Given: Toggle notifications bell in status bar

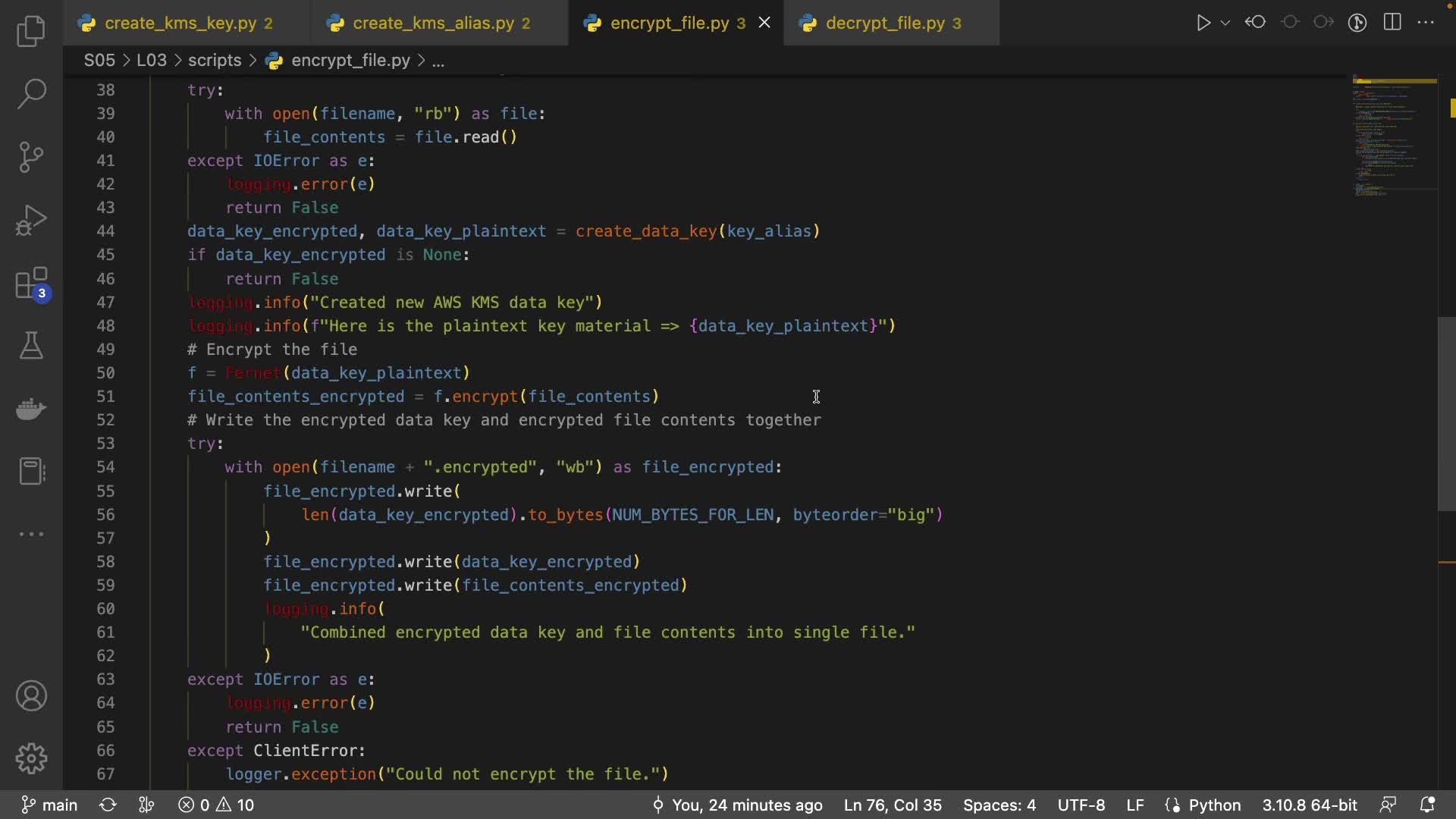Looking at the screenshot, I should click(x=1427, y=805).
